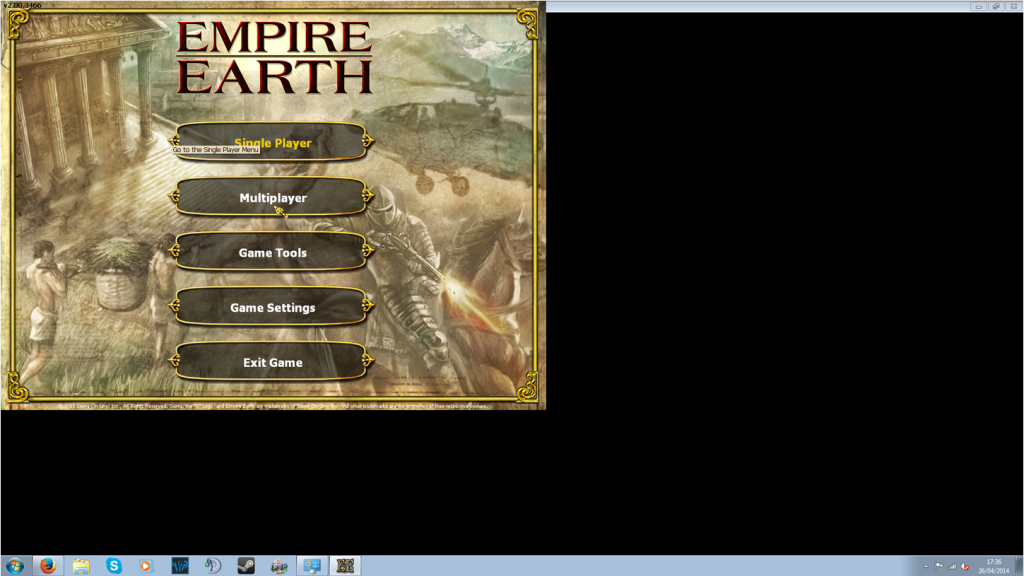Restore down the window
This screenshot has height=576, width=1024.
(x=996, y=6)
